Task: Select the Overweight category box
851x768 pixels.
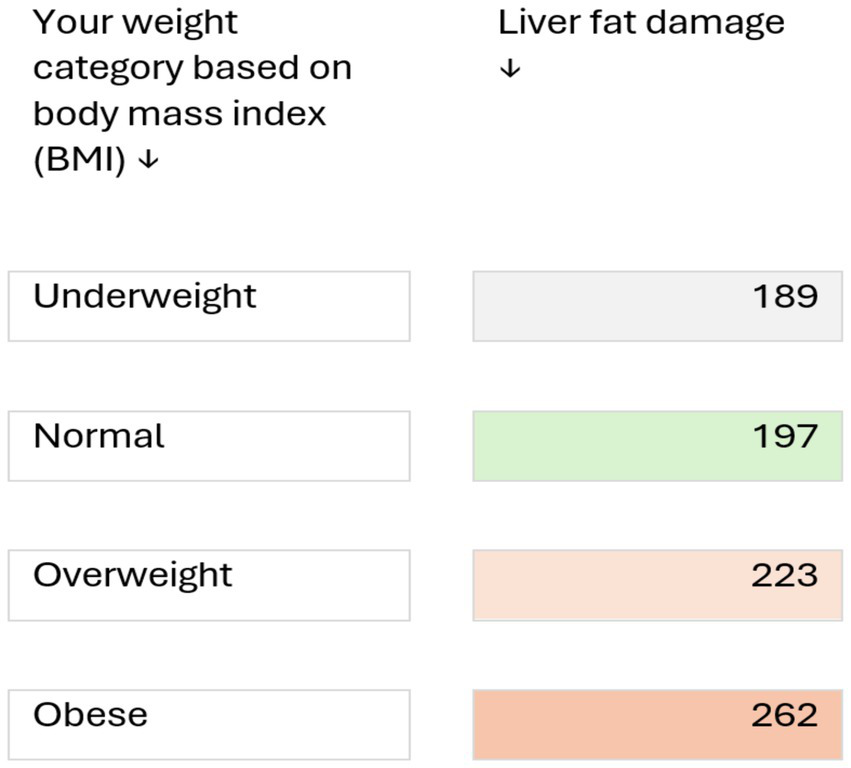Action: click(x=209, y=585)
